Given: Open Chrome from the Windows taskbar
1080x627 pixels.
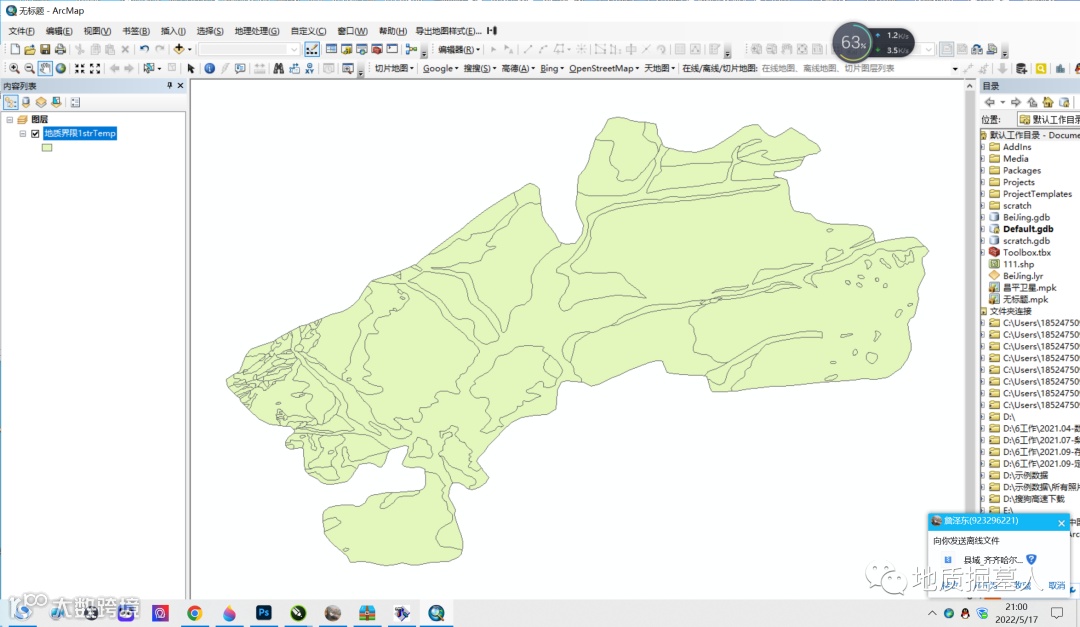Looking at the screenshot, I should [194, 613].
